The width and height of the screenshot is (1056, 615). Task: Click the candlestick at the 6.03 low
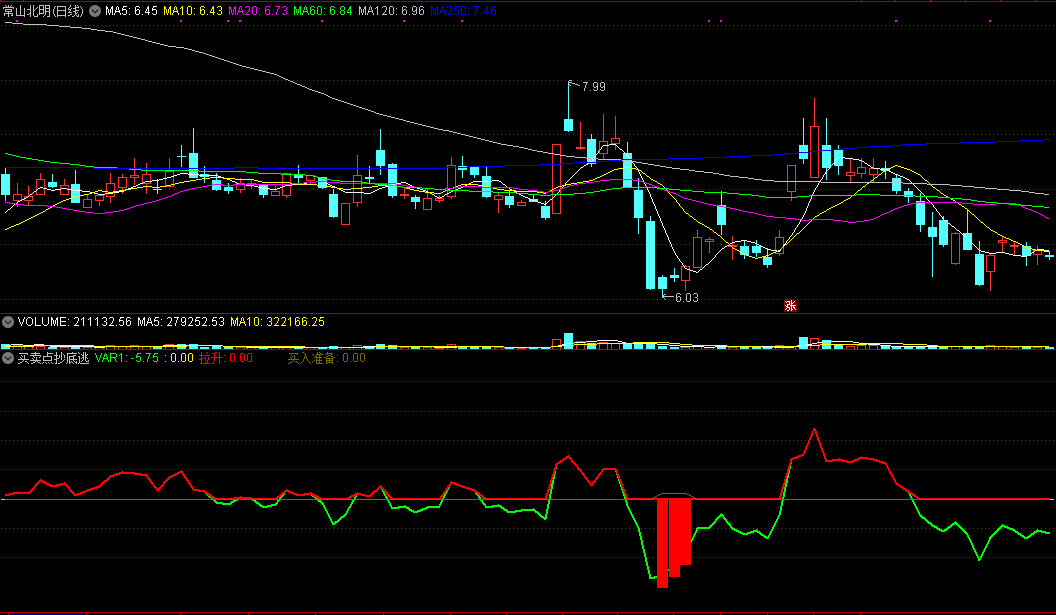coord(662,283)
